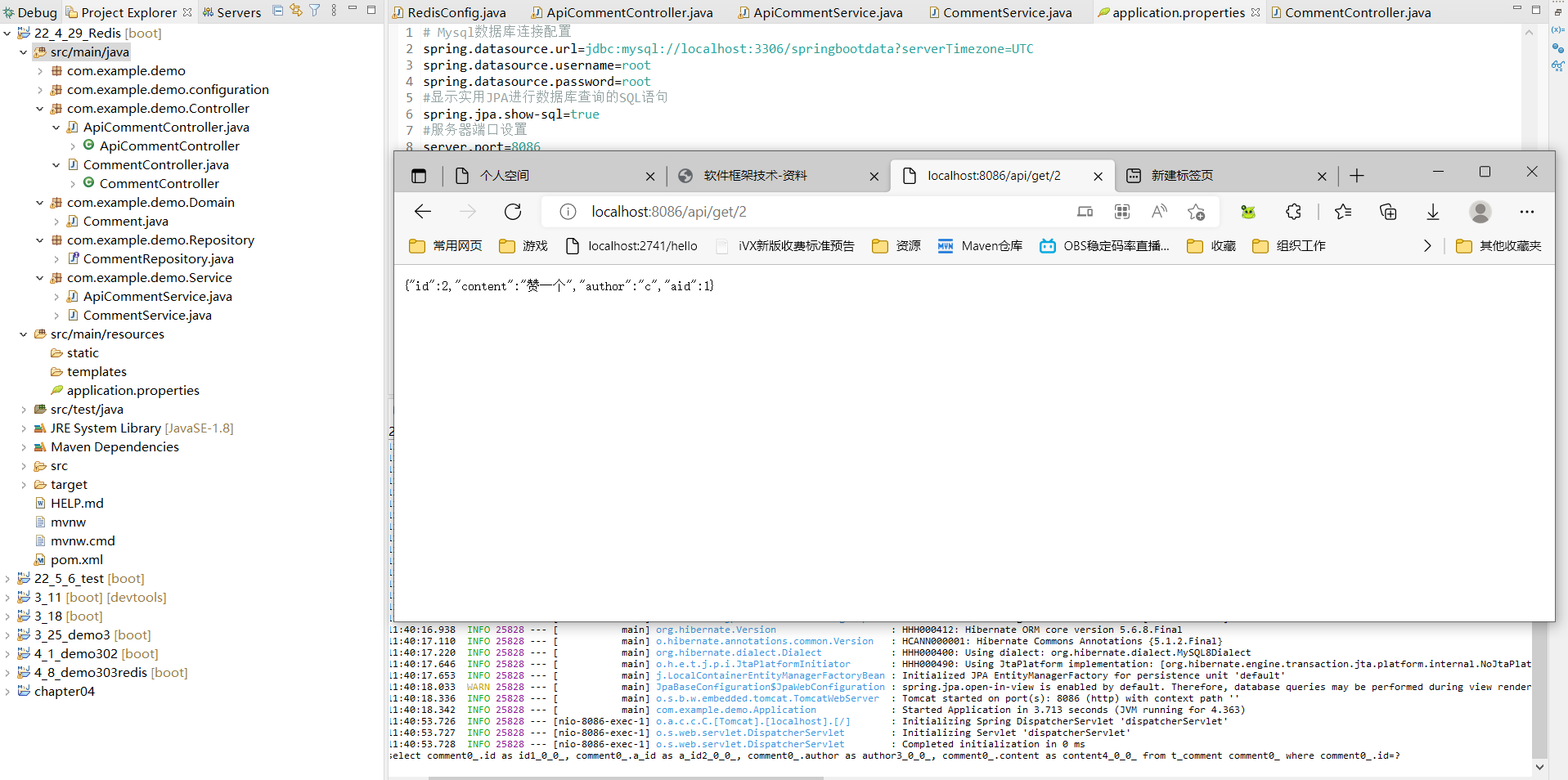1568x780 pixels.
Task: Open the 其他收藏夹 folder
Action: click(1499, 246)
